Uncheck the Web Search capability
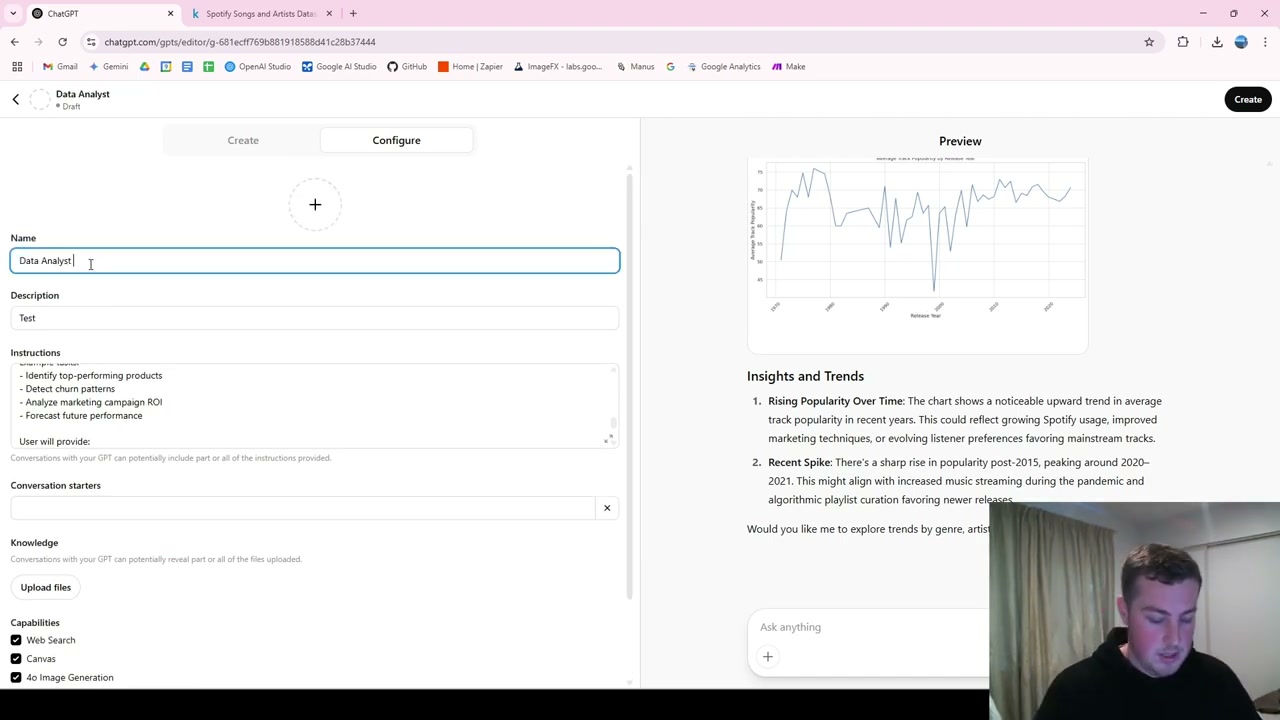The width and height of the screenshot is (1280, 720). tap(16, 640)
